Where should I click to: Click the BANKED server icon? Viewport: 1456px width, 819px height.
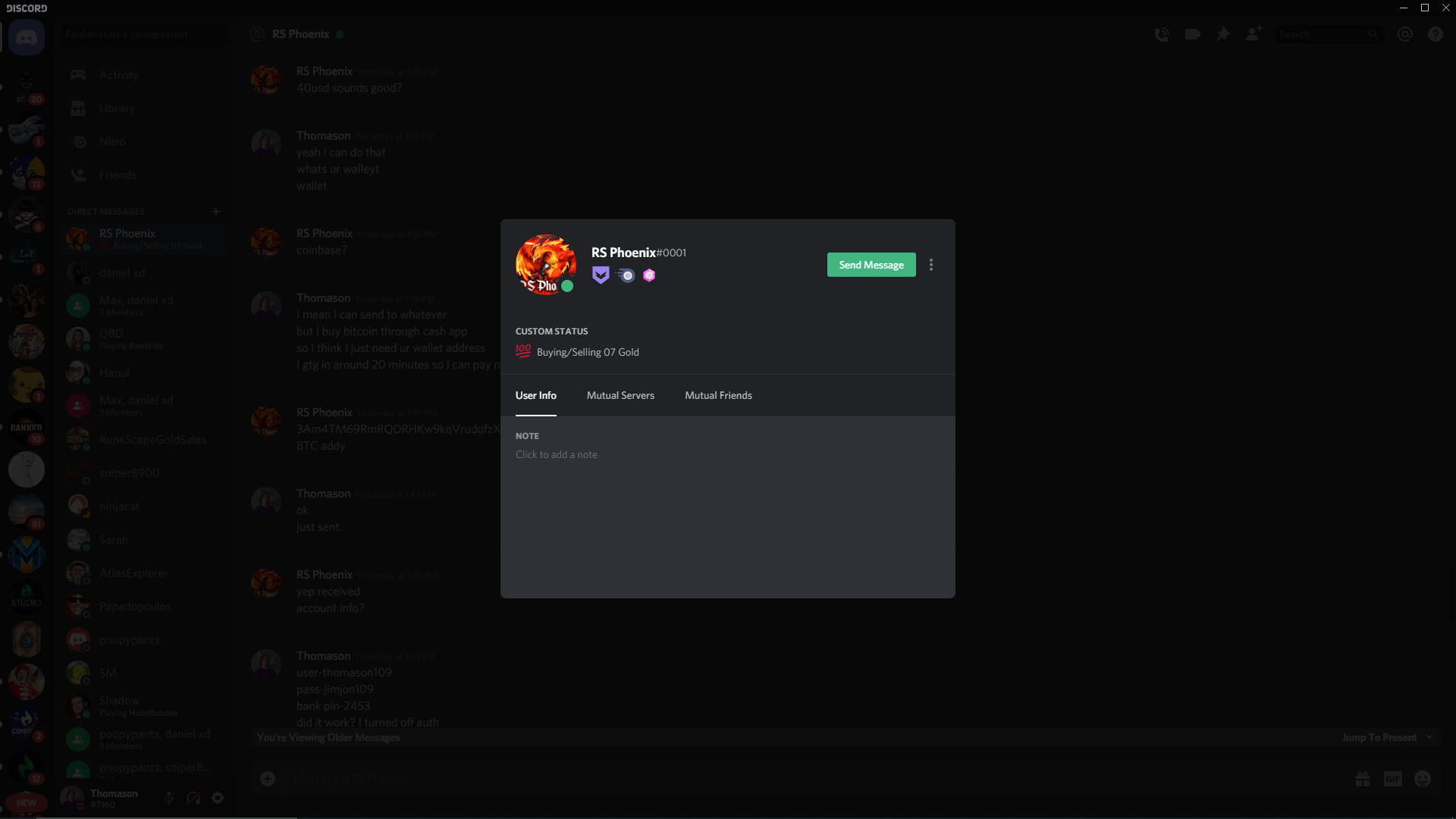(27, 427)
